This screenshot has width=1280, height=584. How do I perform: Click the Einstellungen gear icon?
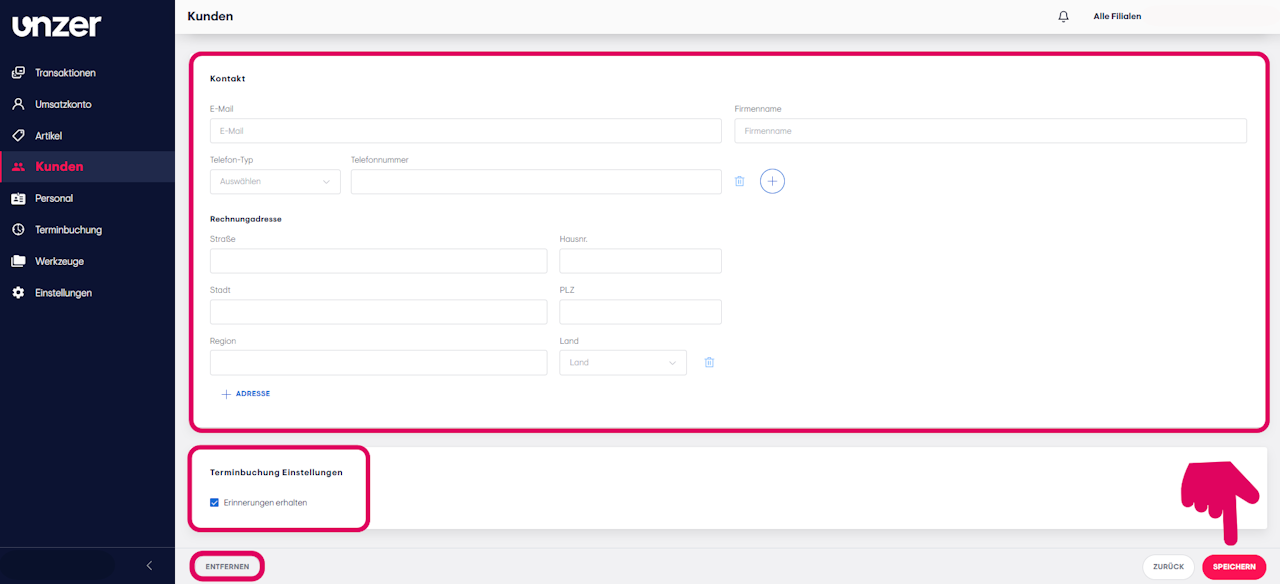[x=18, y=293]
